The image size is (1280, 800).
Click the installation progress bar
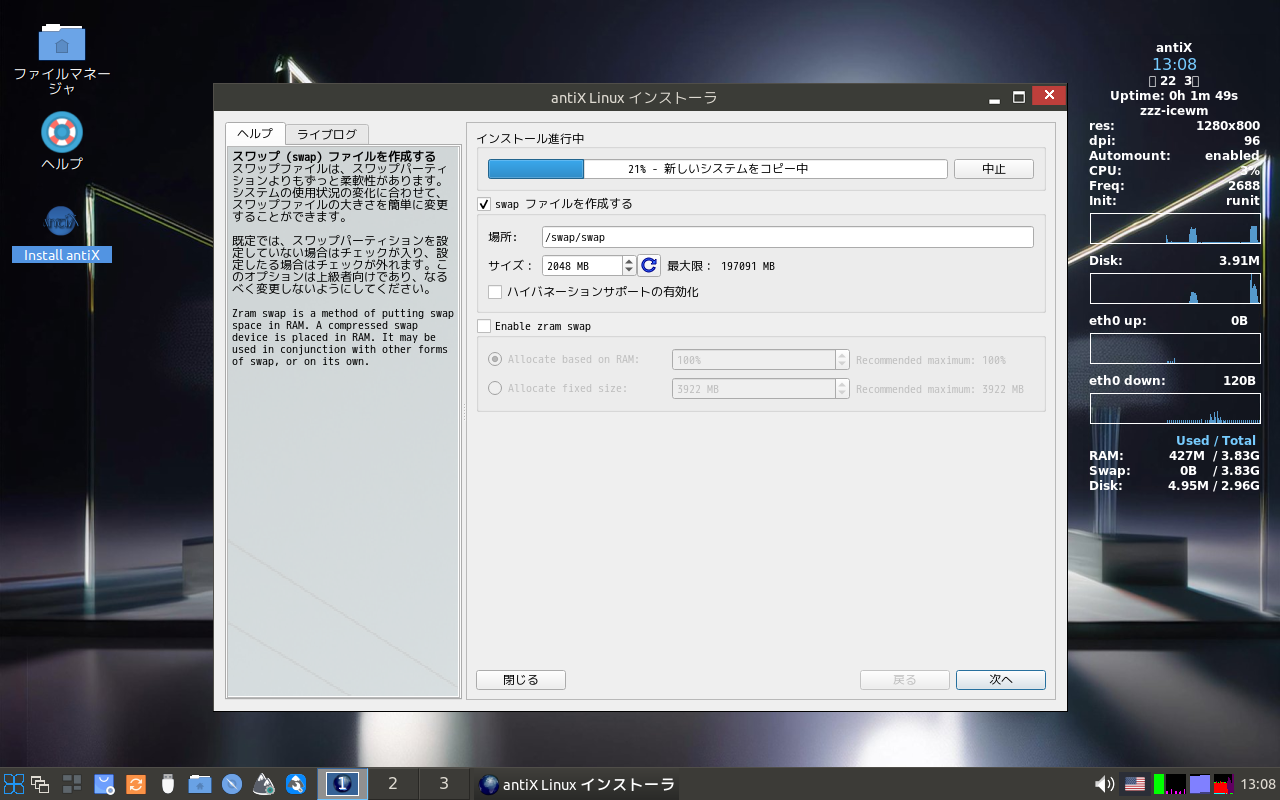(717, 169)
